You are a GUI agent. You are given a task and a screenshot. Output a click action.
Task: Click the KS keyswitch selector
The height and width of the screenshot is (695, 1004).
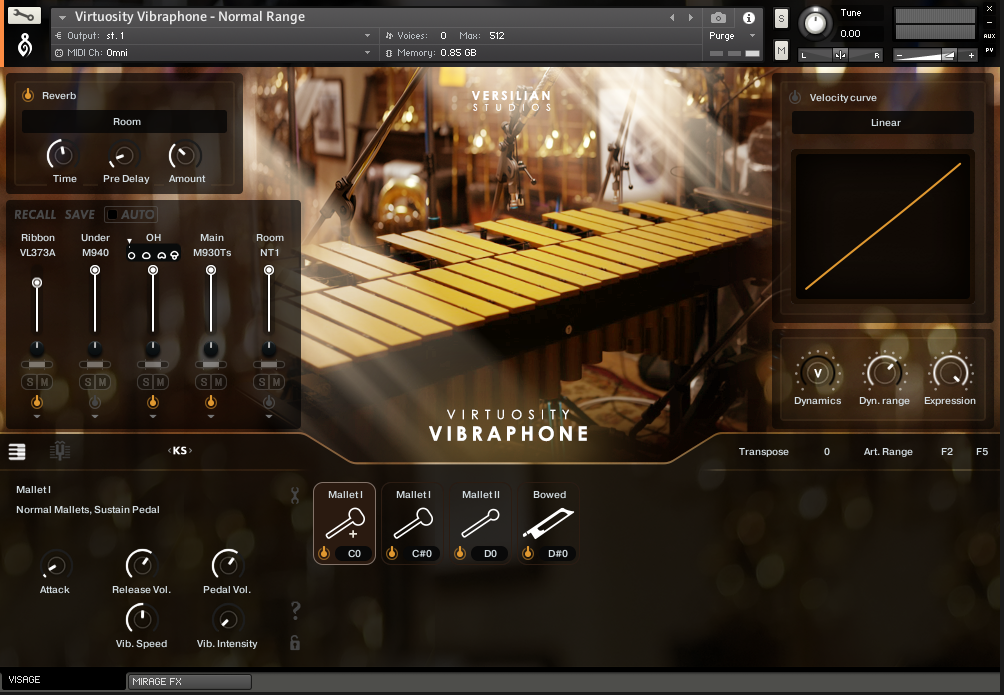tap(180, 451)
